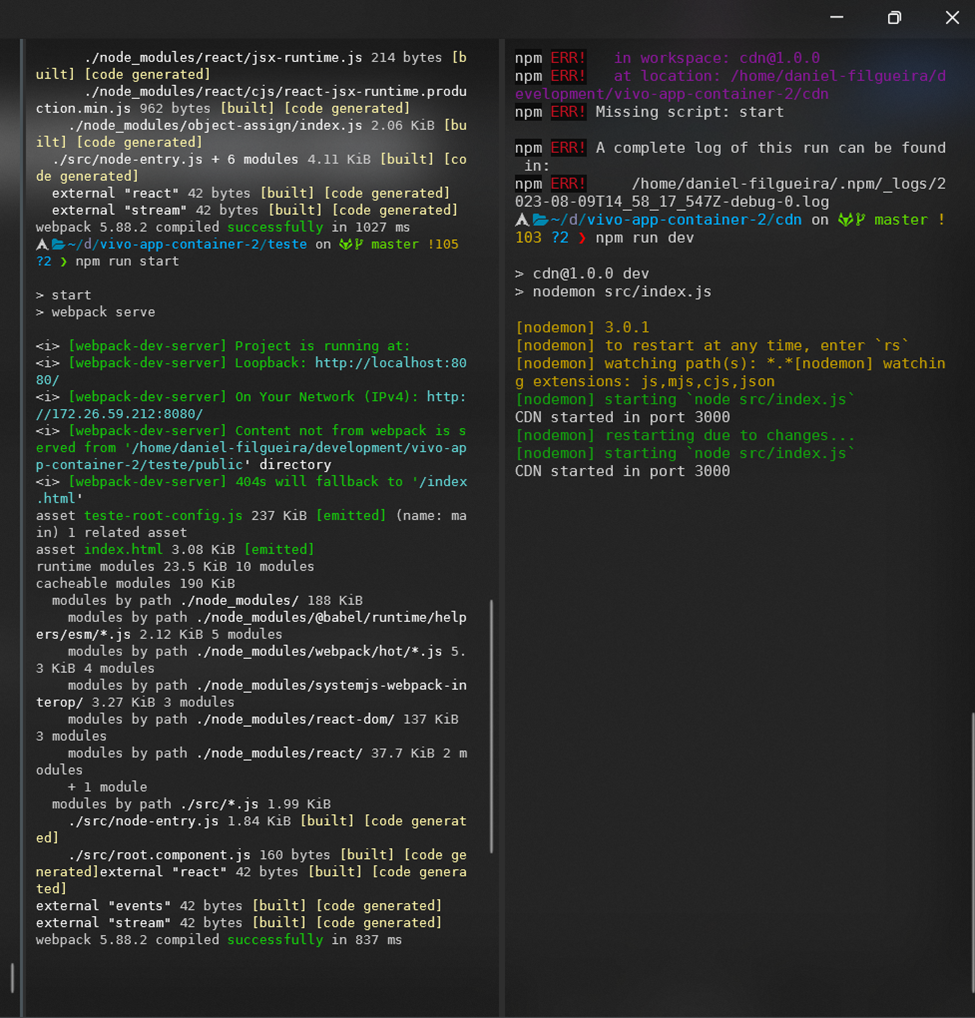The height and width of the screenshot is (1018, 975).
Task: Click the red chevron before npm run dev
Action: pyautogui.click(x=581, y=238)
